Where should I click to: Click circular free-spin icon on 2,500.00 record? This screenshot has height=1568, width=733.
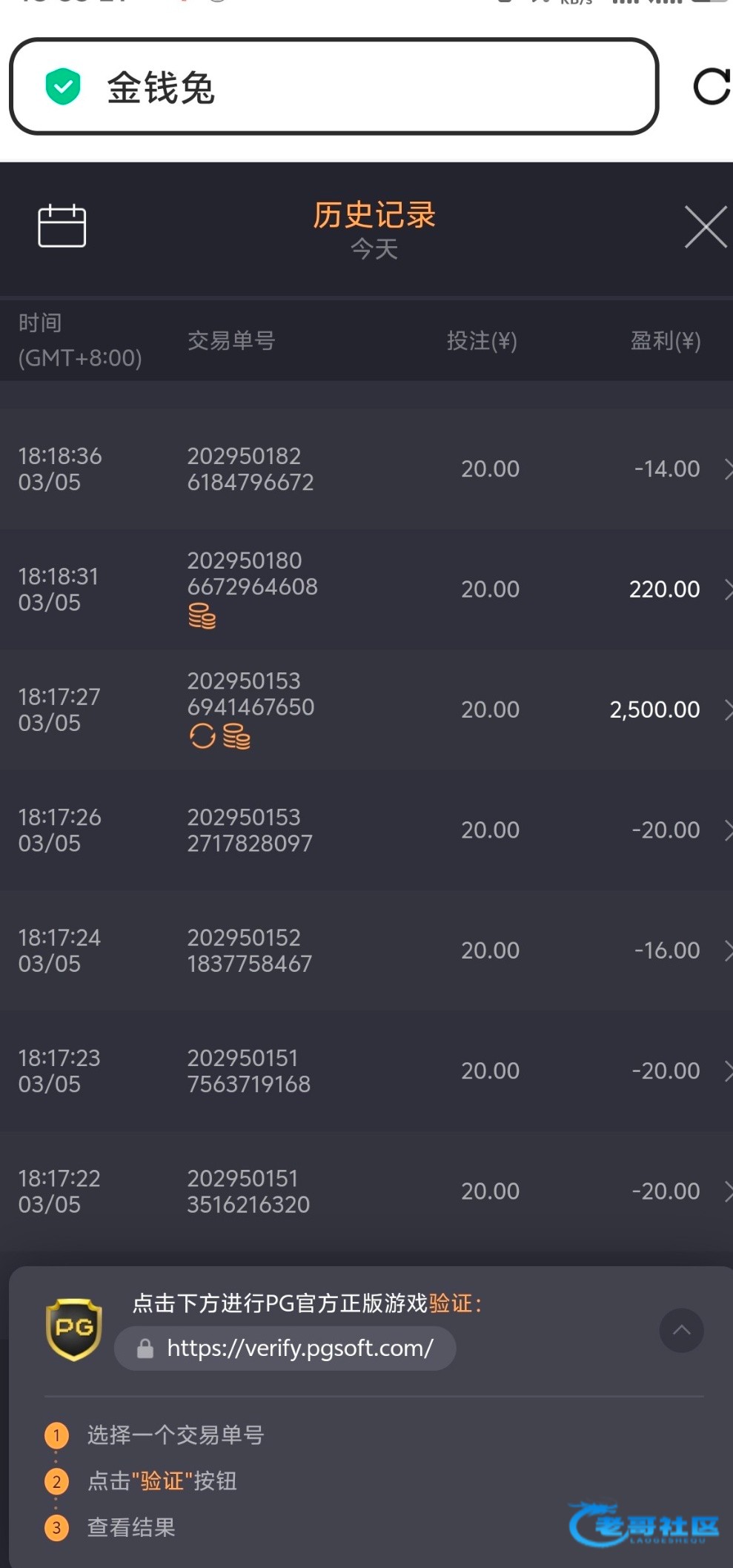[202, 736]
